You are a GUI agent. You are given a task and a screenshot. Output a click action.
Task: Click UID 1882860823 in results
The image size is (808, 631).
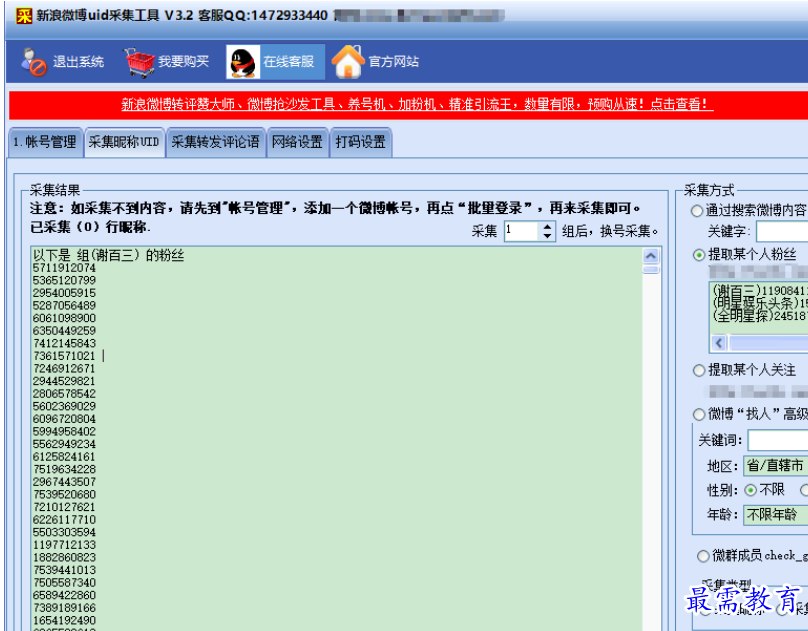pos(64,558)
